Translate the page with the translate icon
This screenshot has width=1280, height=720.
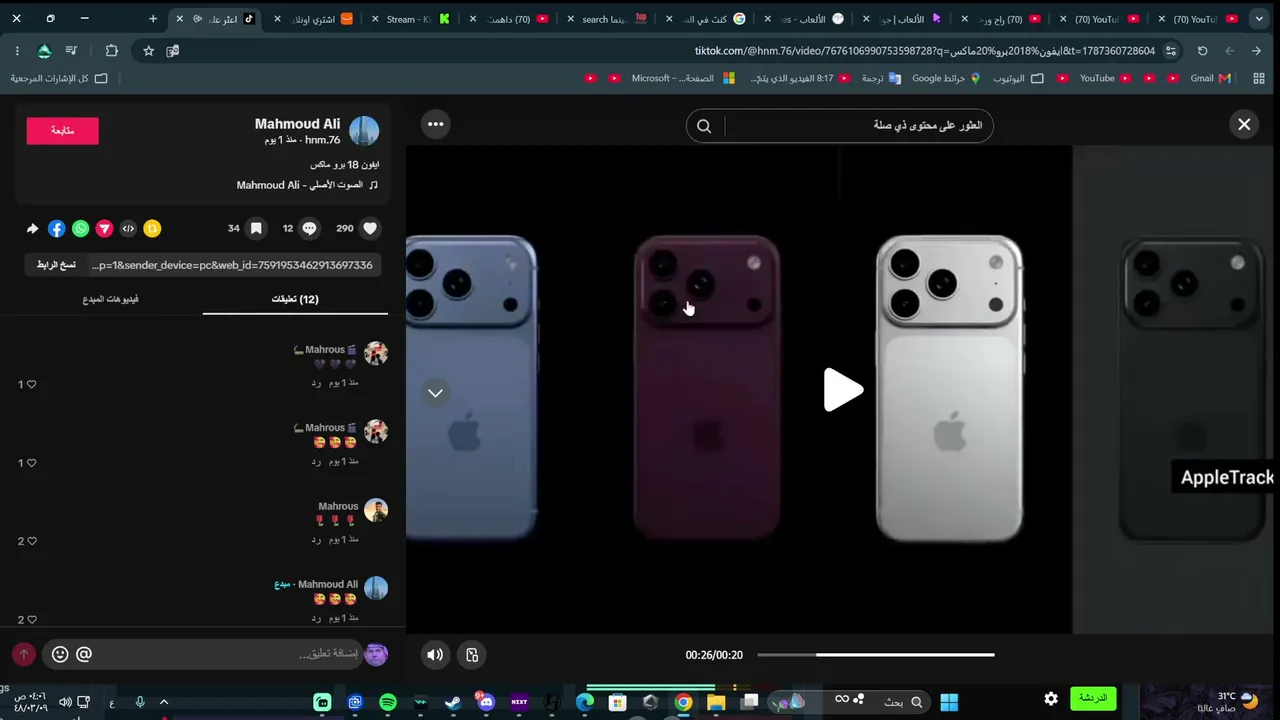pyautogui.click(x=173, y=51)
